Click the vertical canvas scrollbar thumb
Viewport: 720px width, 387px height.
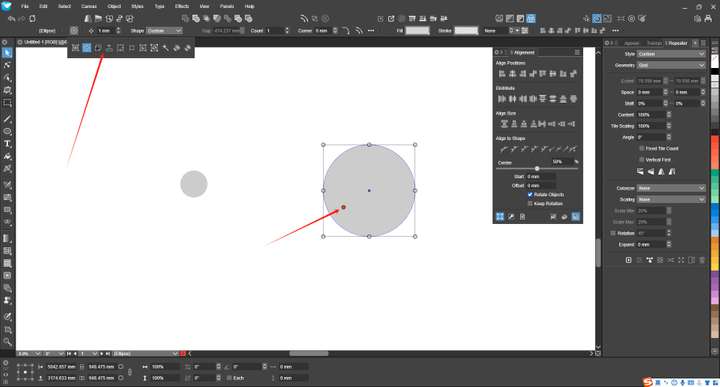598,252
